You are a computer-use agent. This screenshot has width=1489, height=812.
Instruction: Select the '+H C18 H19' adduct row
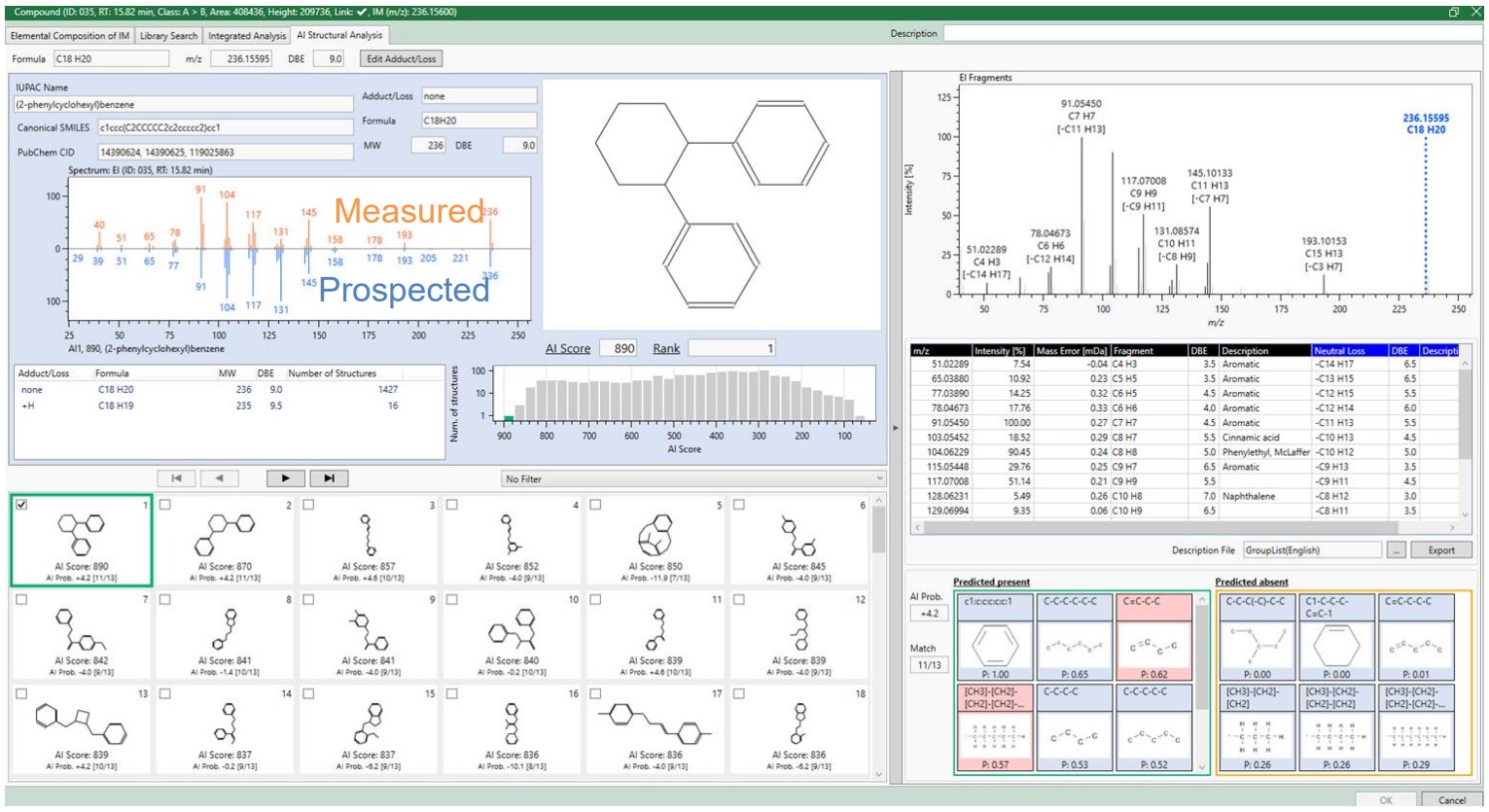pyautogui.click(x=230, y=406)
